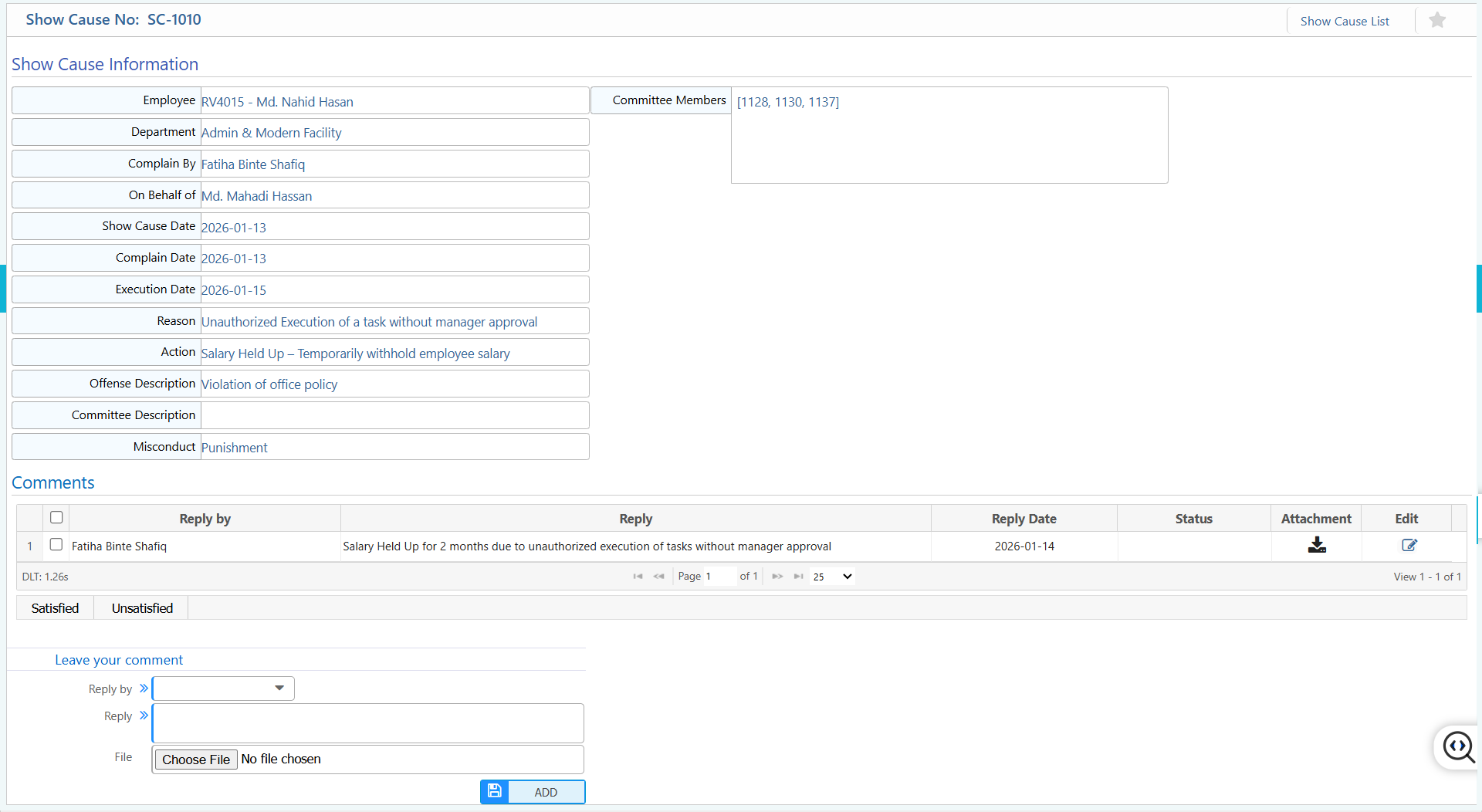Open the rows-per-page dropdown showing 25

pyautogui.click(x=831, y=576)
